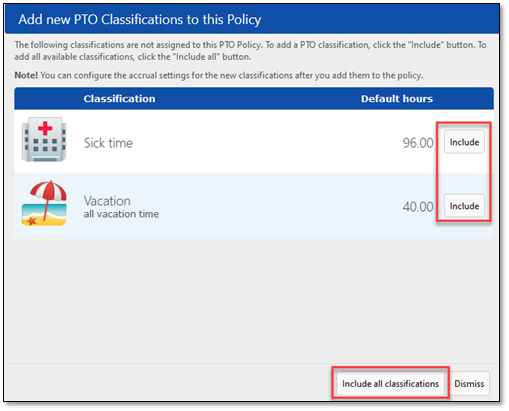Click the Classification column header
The image size is (509, 411).
click(x=119, y=99)
